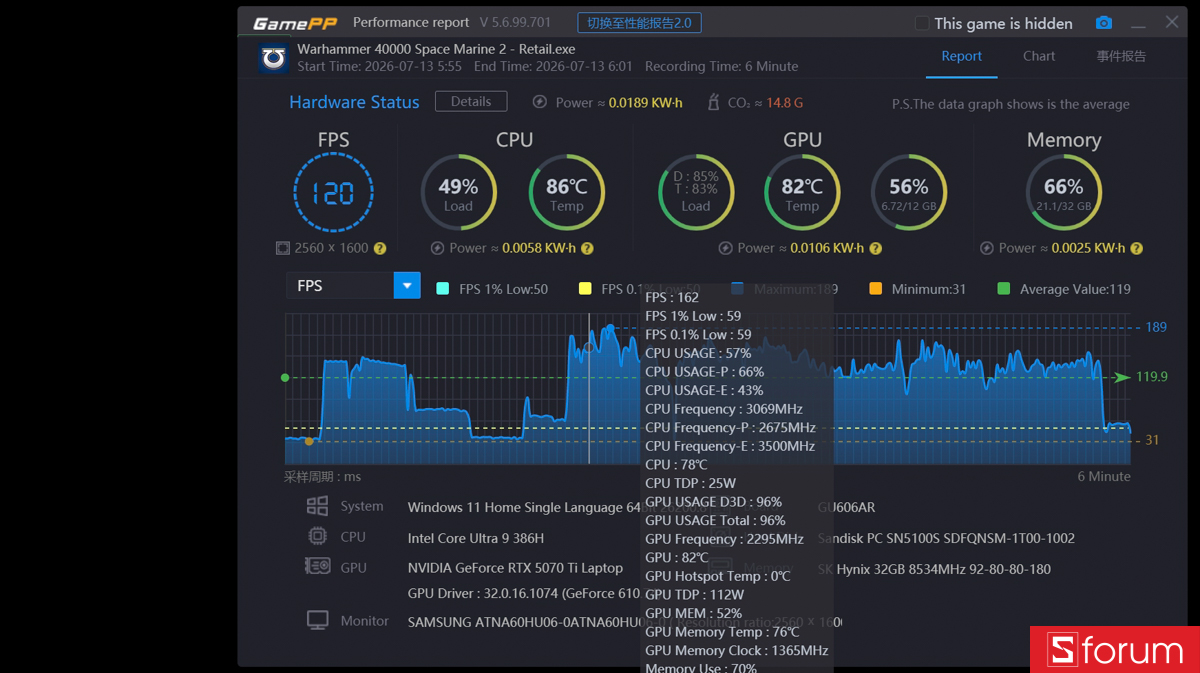Click 'SK Hynix 32GB 8534MHz' memory text

pos(934,569)
